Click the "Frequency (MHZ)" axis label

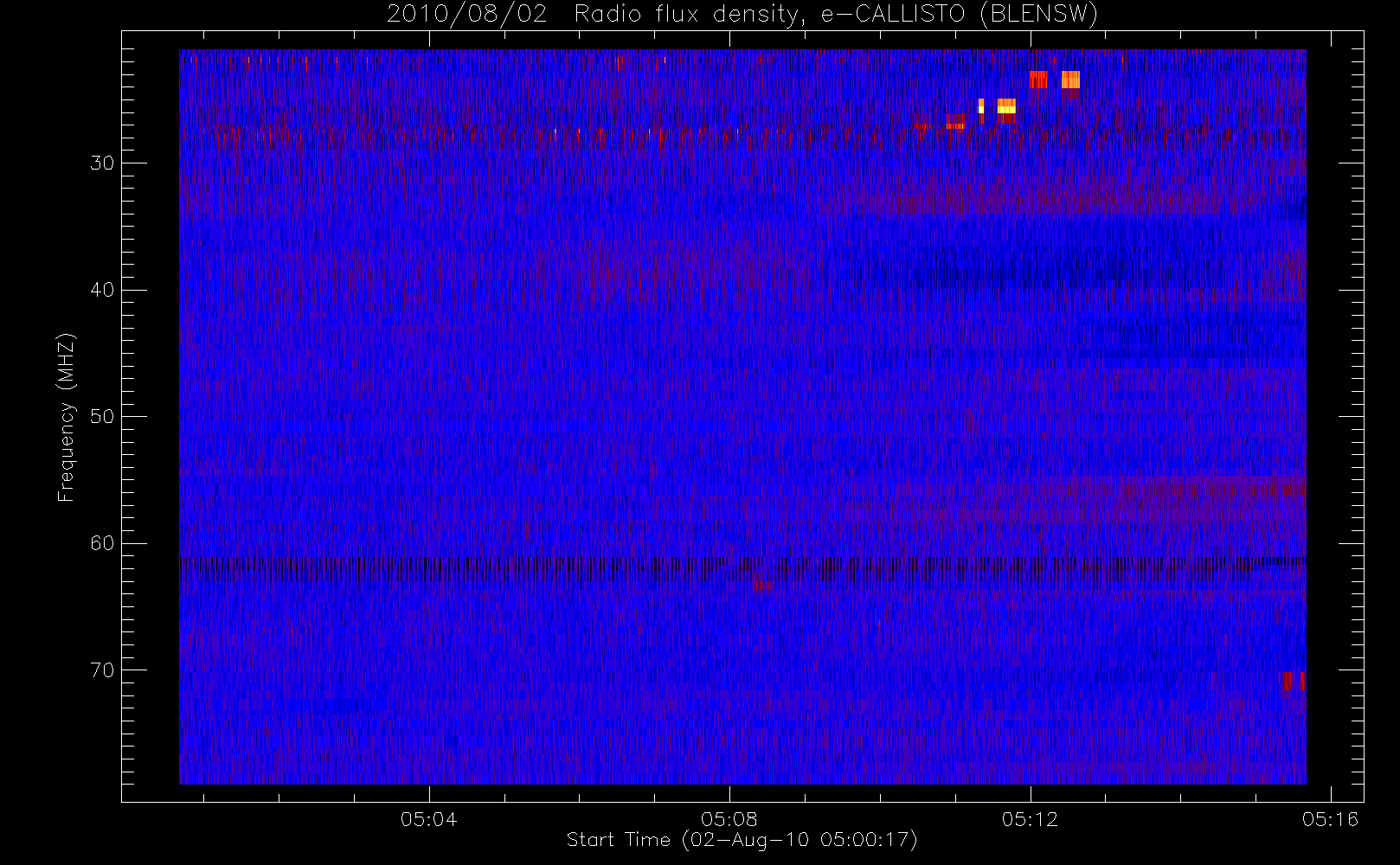click(66, 417)
